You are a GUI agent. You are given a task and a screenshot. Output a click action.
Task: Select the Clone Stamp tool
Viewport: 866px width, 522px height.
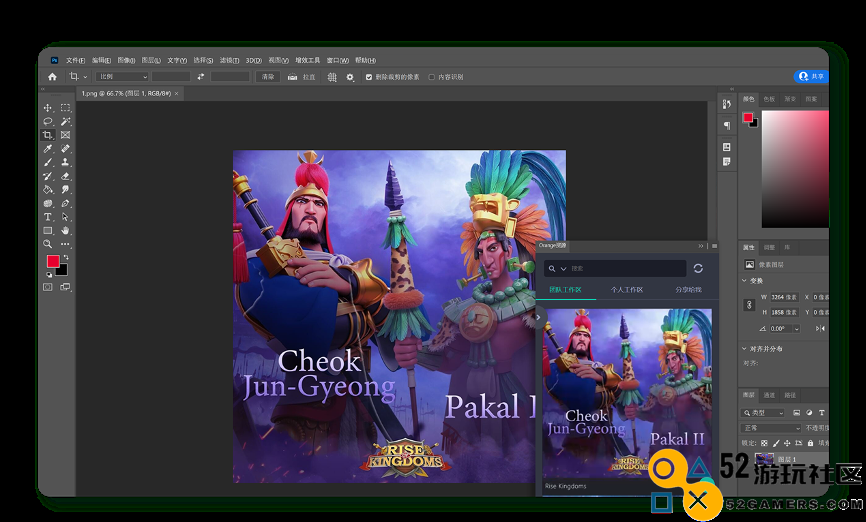[65, 162]
